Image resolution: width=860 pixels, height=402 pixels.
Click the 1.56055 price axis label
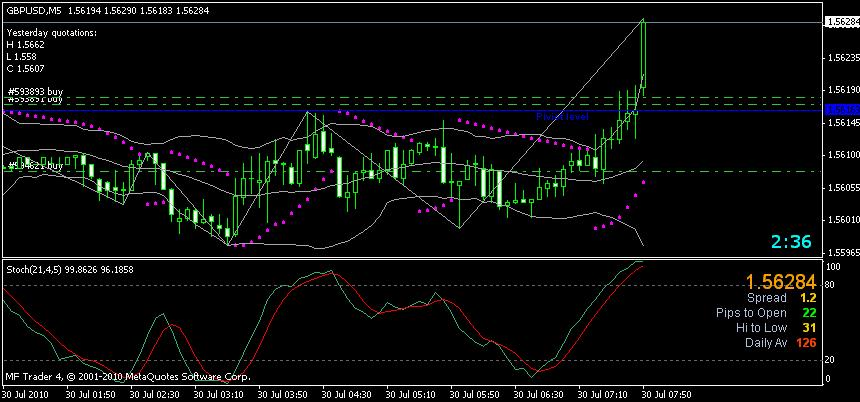pyautogui.click(x=842, y=188)
